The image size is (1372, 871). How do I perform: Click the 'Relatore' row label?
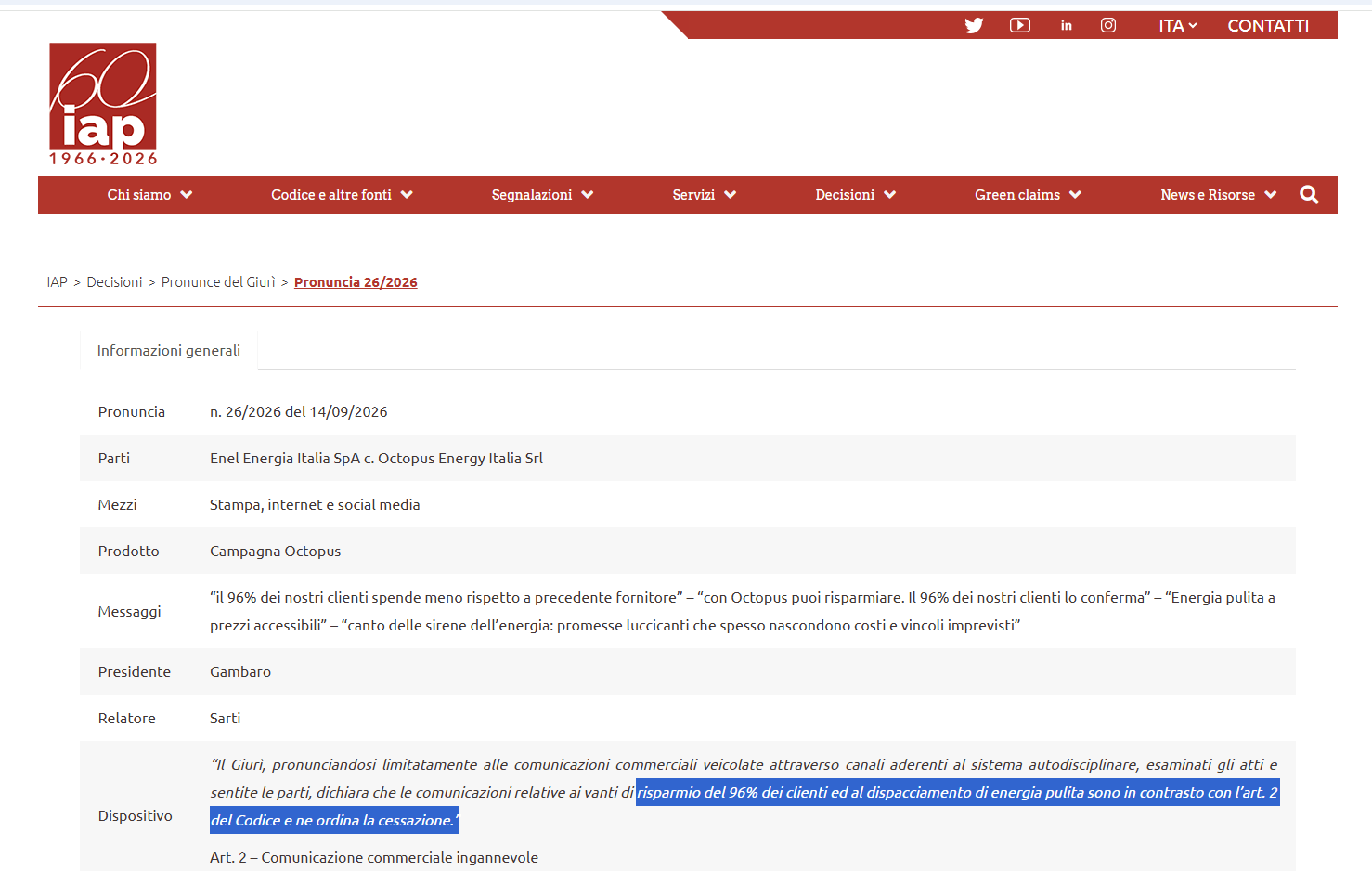pos(127,719)
